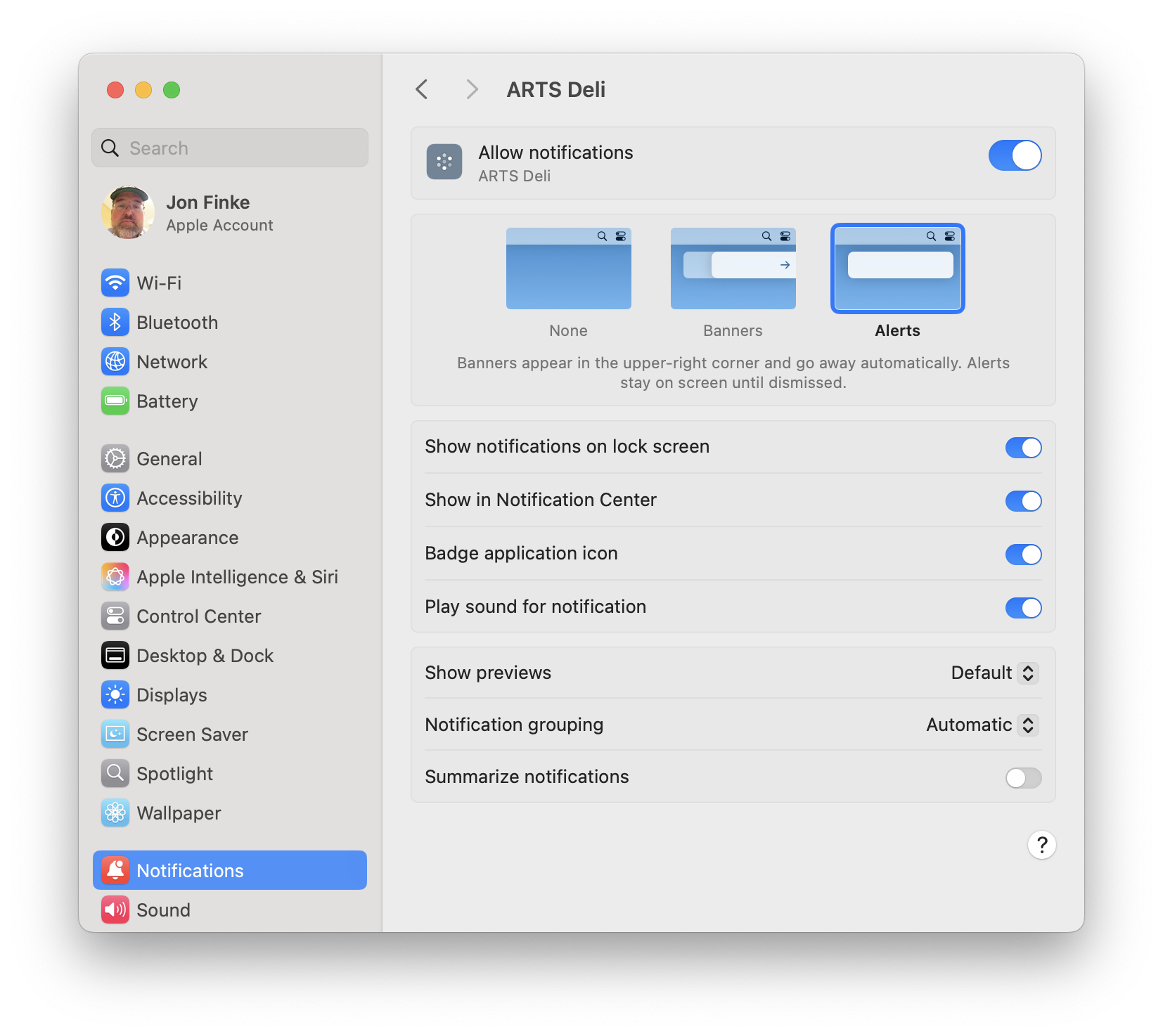Click the Control Center icon
The height and width of the screenshot is (1036, 1163).
[x=115, y=616]
